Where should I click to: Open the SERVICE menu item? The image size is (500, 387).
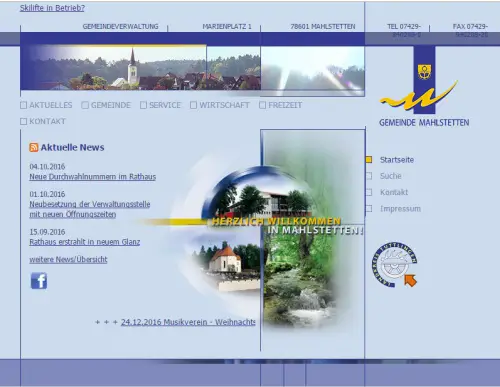pos(160,105)
